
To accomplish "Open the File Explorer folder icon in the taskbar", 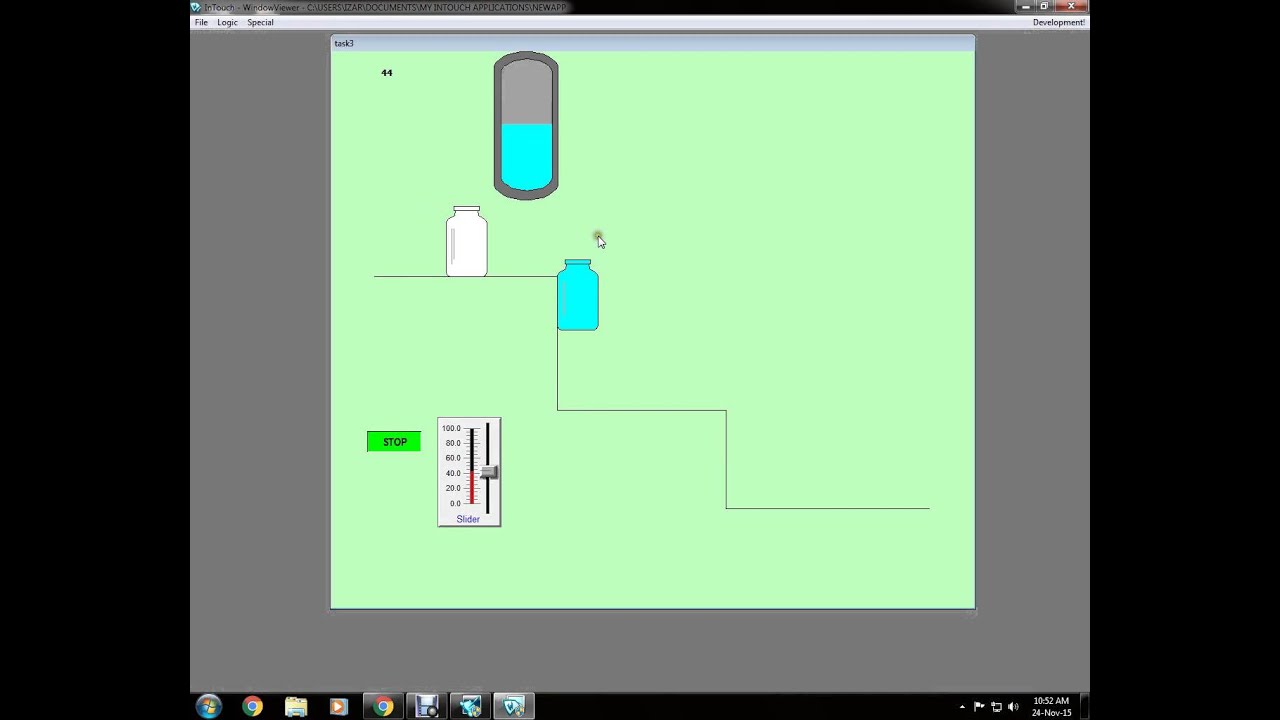I will coord(296,707).
